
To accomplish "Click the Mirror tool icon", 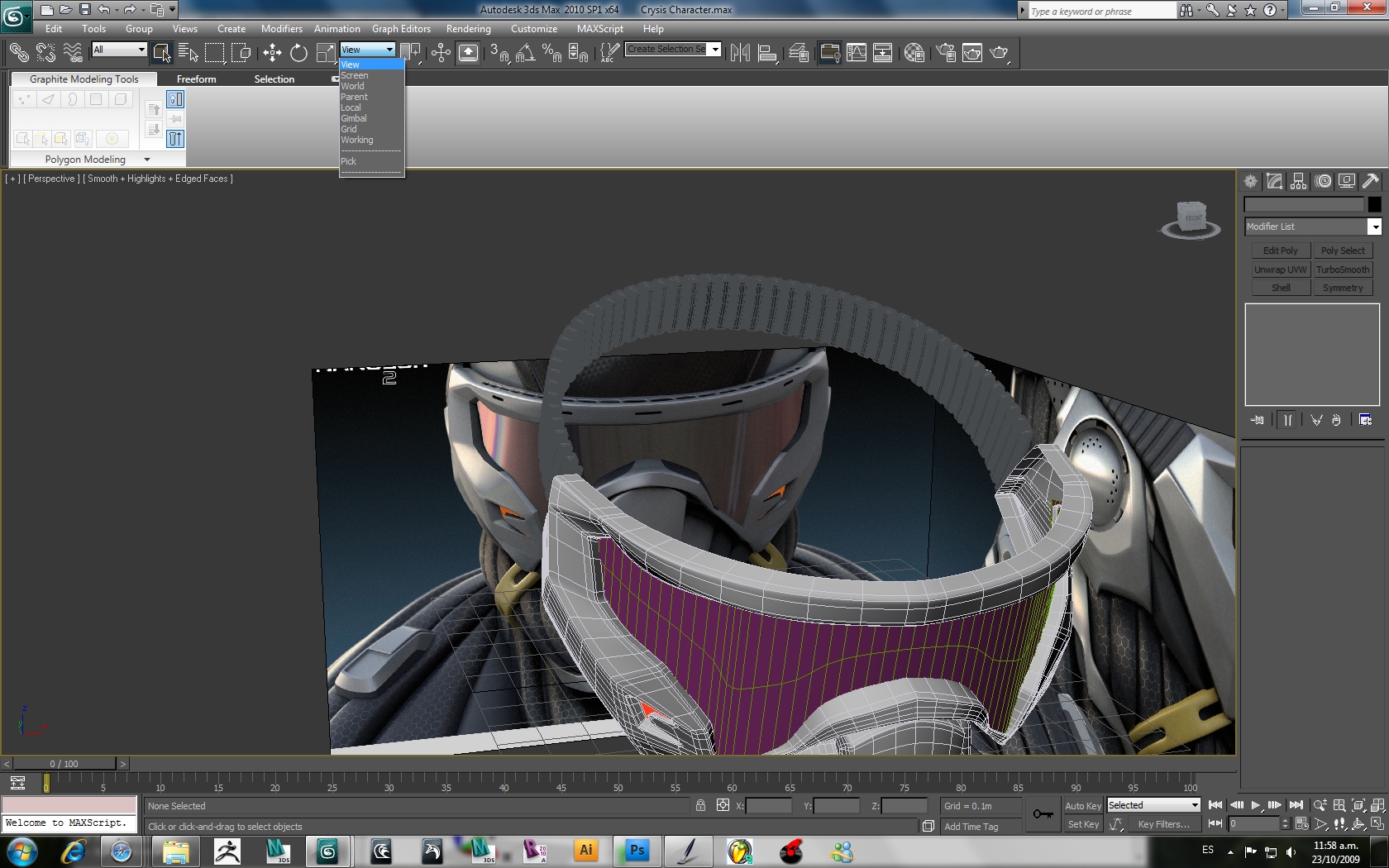I will (740, 53).
